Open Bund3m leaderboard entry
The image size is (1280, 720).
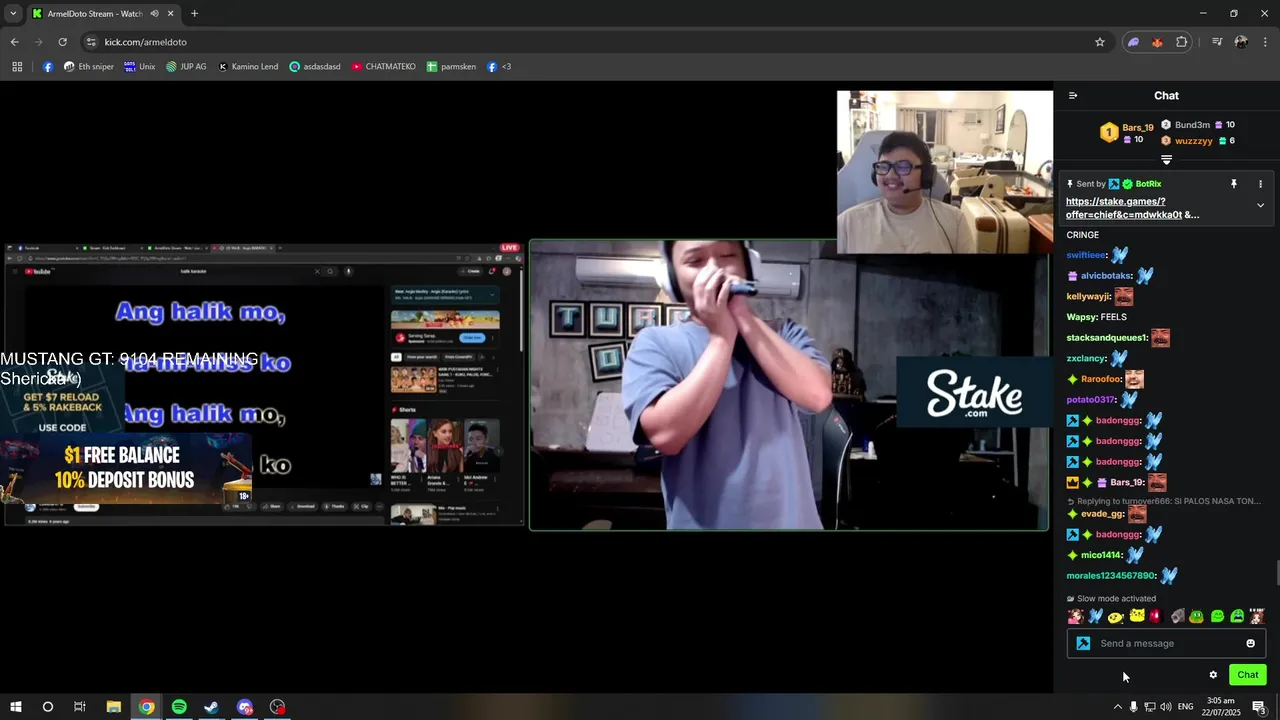[1192, 125]
